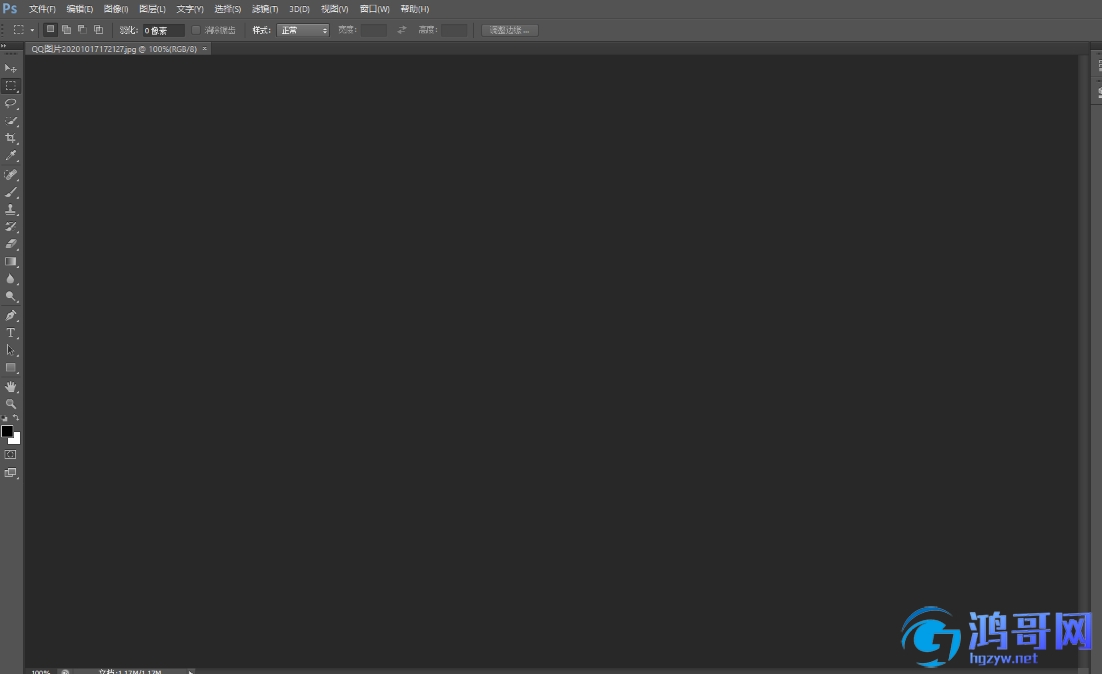
Task: Select the Blur tool
Action: pos(11,279)
